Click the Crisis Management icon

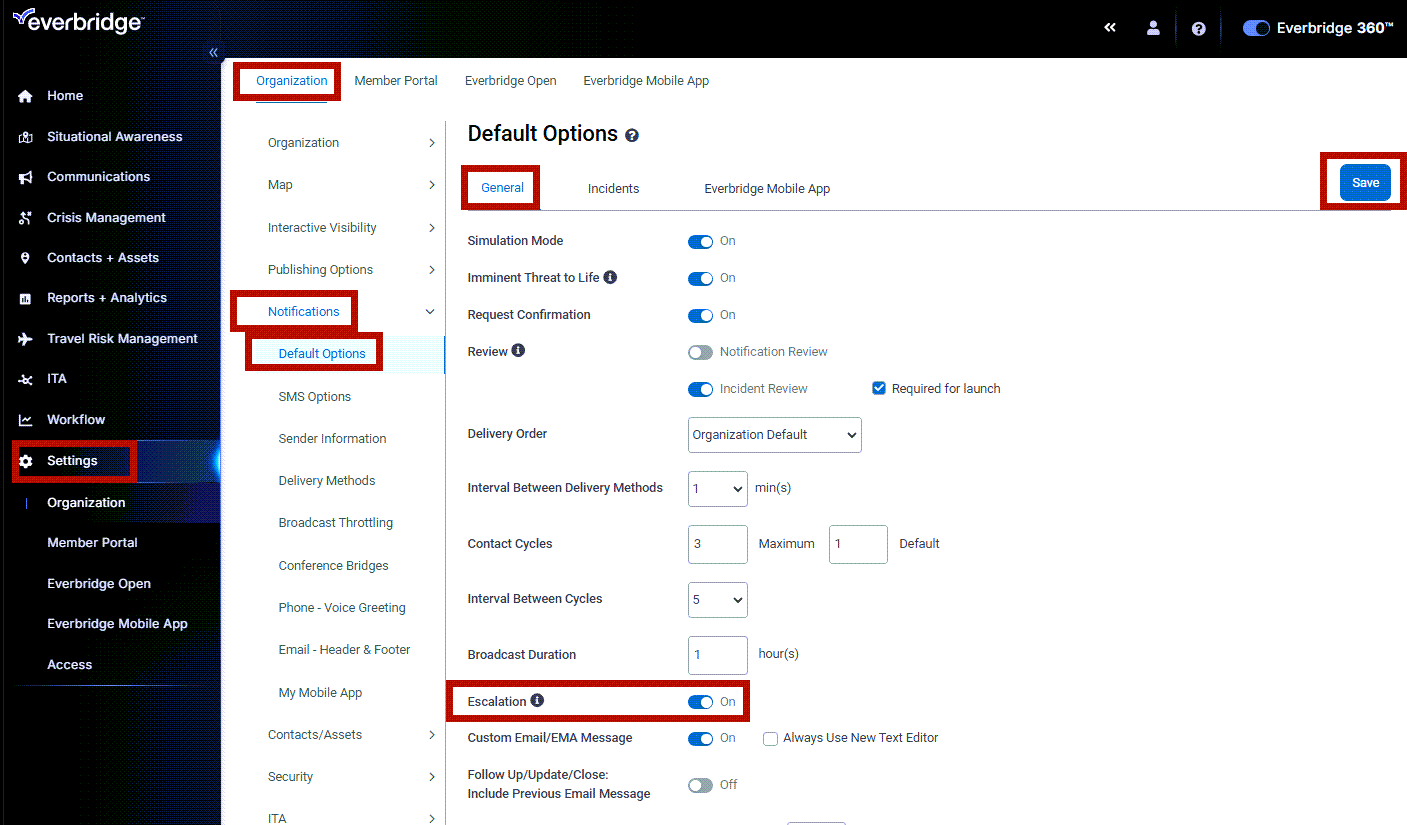(26, 218)
